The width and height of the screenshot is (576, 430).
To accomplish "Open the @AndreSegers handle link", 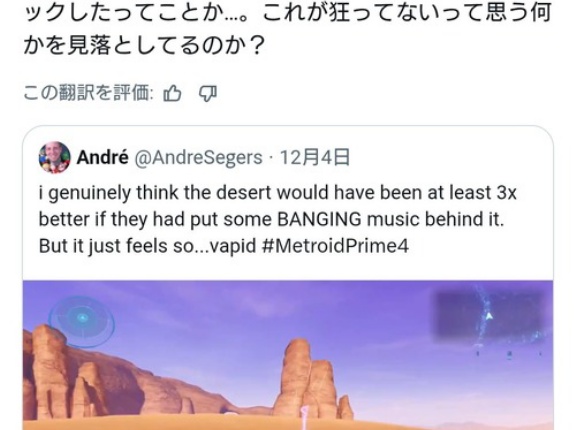I will coord(198,158).
